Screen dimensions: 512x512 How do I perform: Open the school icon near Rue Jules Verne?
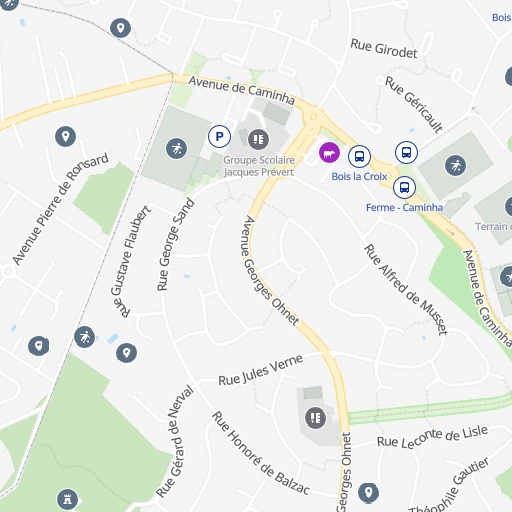pos(315,418)
